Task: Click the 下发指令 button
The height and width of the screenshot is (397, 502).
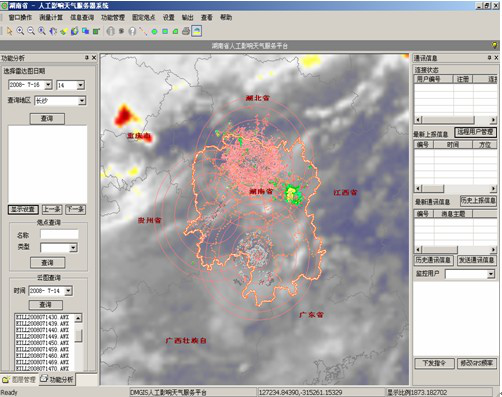Action: pyautogui.click(x=434, y=363)
